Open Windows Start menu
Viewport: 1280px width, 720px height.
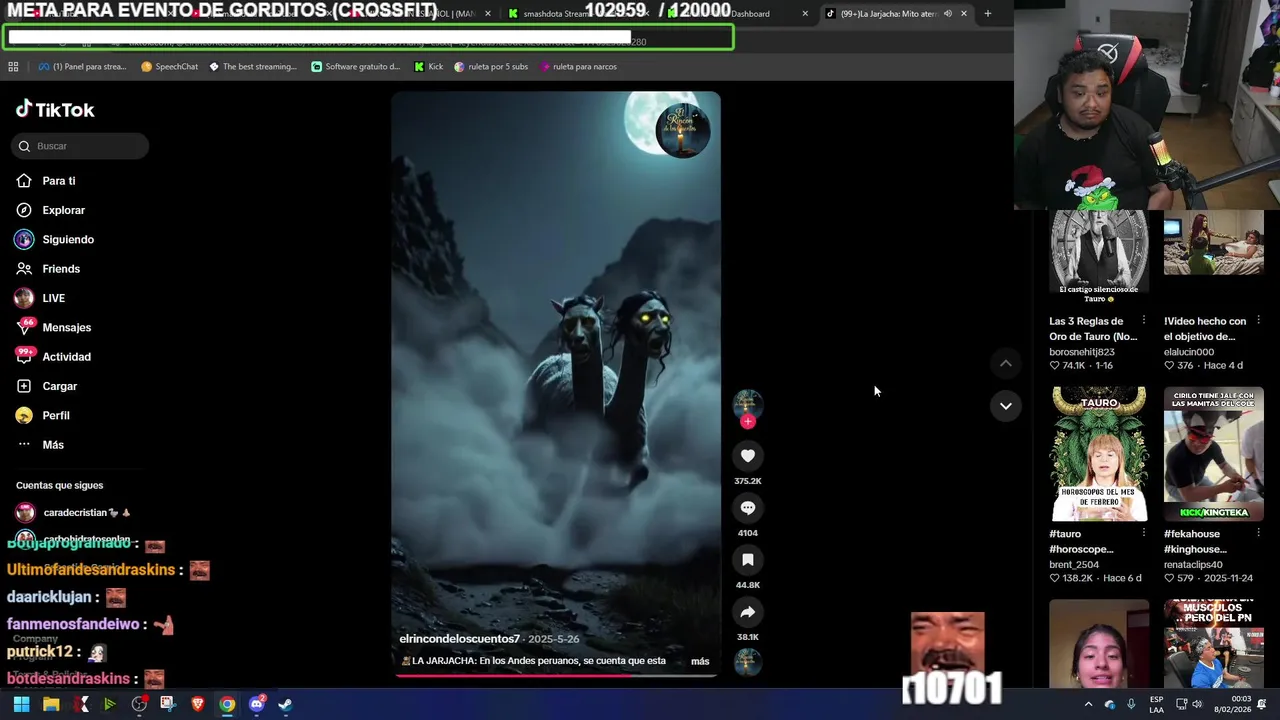[x=21, y=704]
